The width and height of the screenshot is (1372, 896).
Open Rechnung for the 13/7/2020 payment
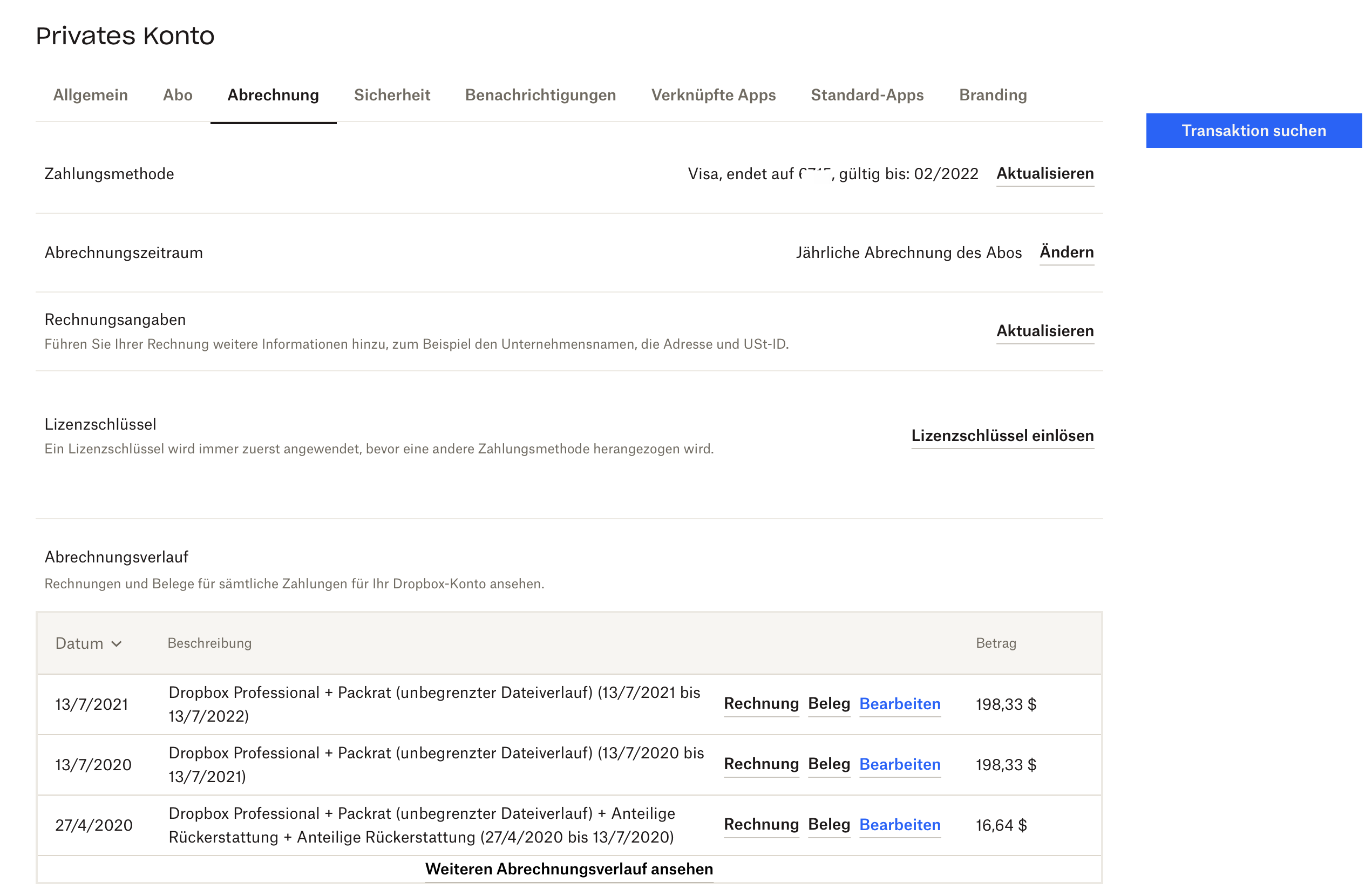pos(762,764)
